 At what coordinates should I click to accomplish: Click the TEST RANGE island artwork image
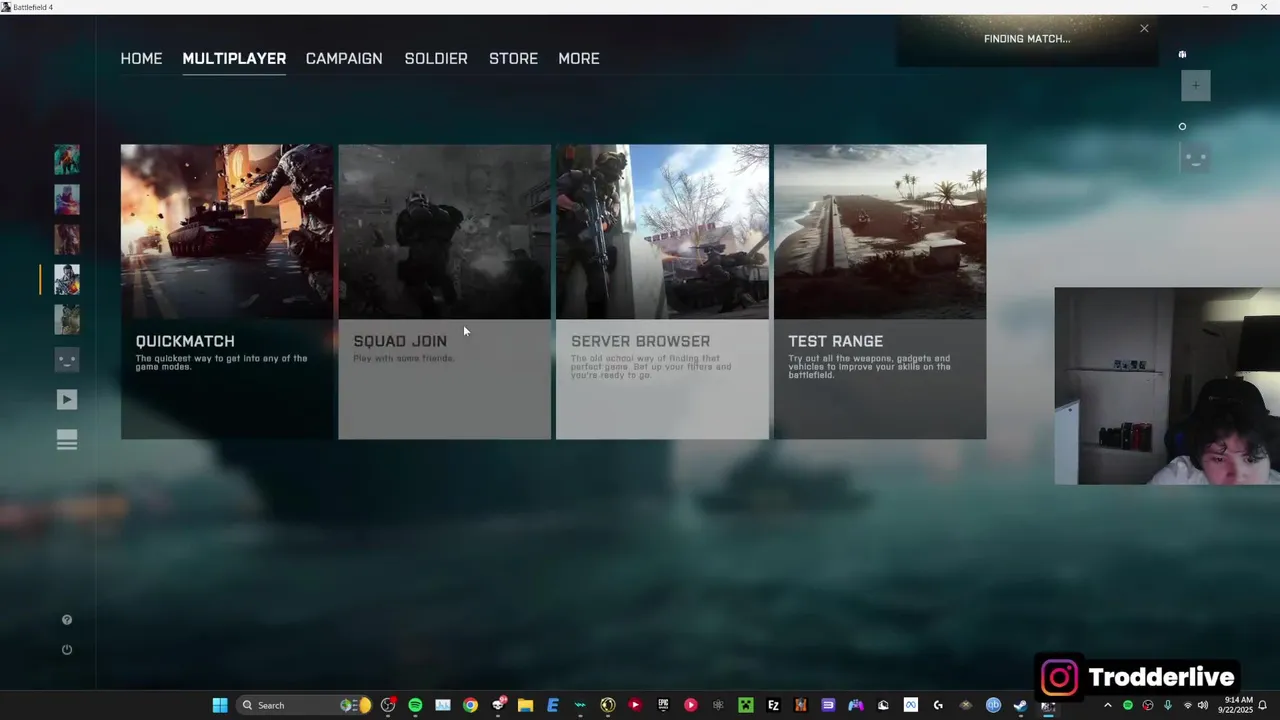(880, 232)
